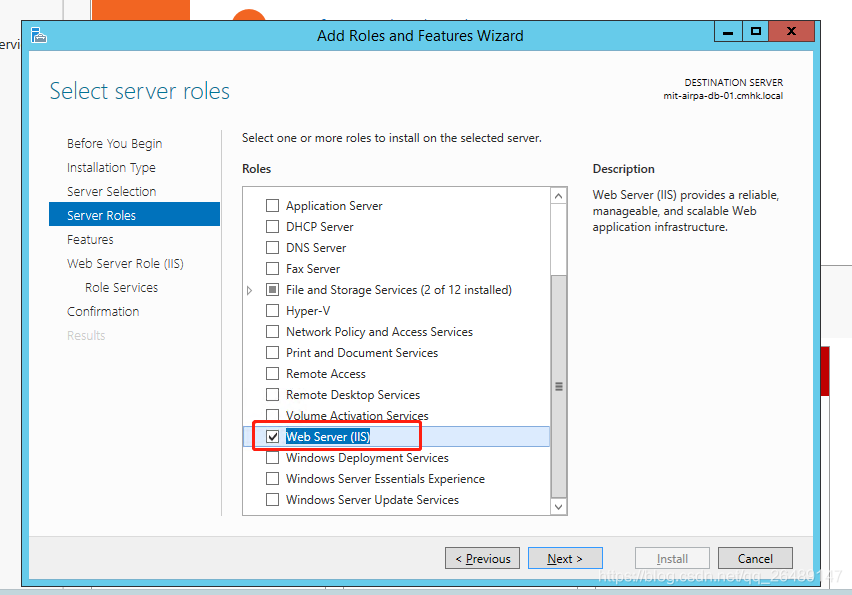Go to Web Server Role (IIS) step
The height and width of the screenshot is (595, 852).
click(126, 264)
